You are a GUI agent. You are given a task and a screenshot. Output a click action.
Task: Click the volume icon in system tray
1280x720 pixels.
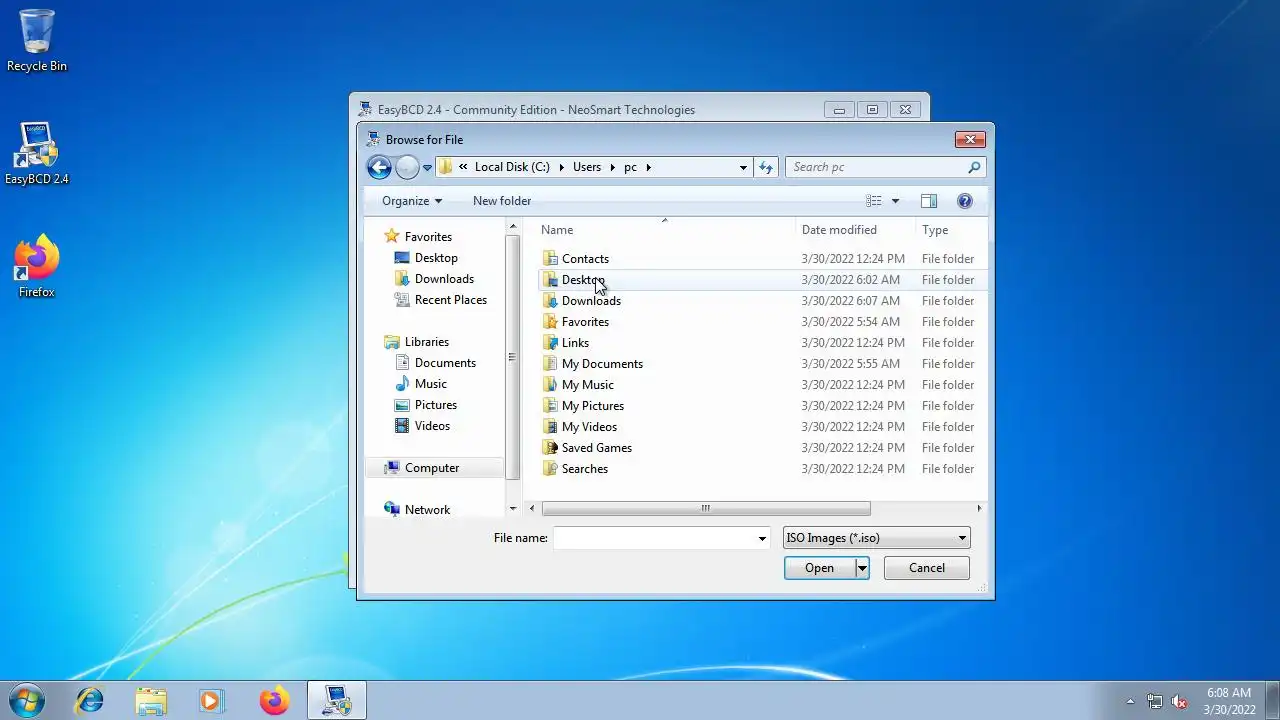(1180, 701)
